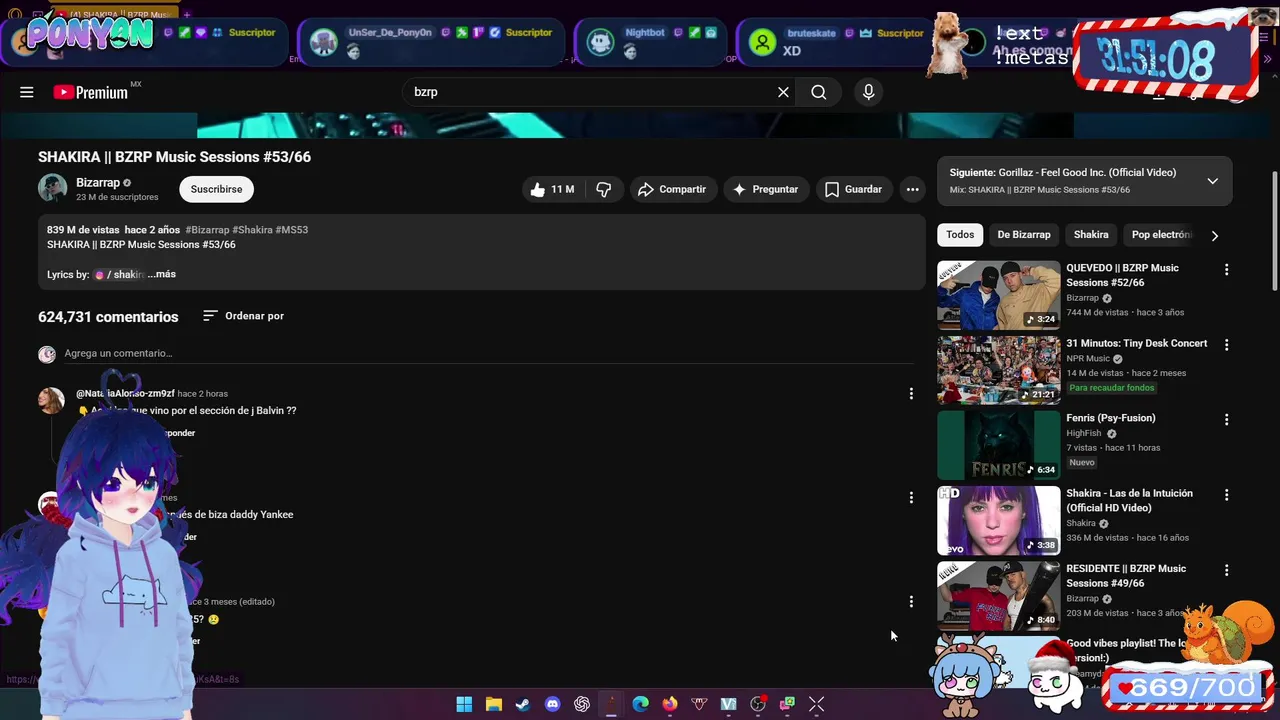Viewport: 1280px width, 720px height.
Task: Open the #MS53 hashtag link
Action: click(x=292, y=230)
